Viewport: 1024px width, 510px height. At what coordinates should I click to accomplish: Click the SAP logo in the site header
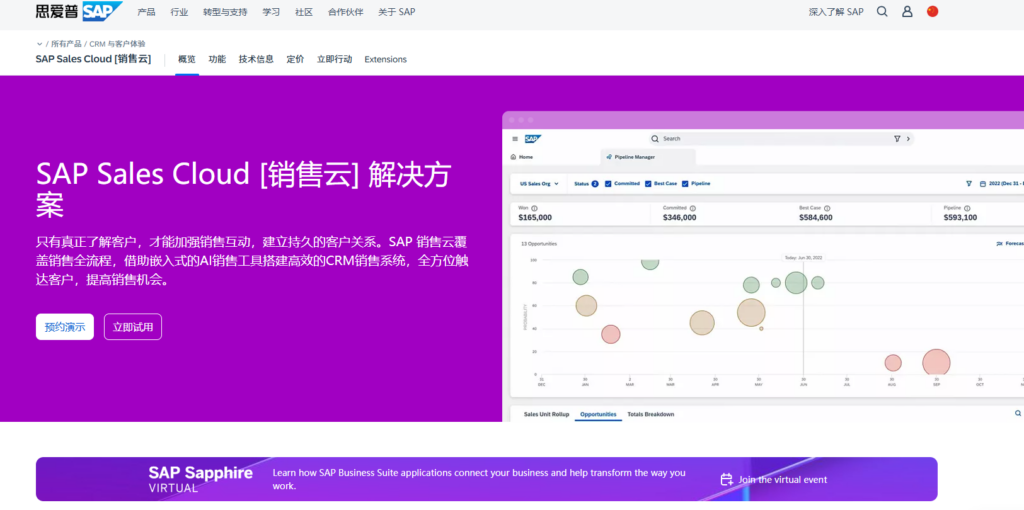(x=79, y=11)
